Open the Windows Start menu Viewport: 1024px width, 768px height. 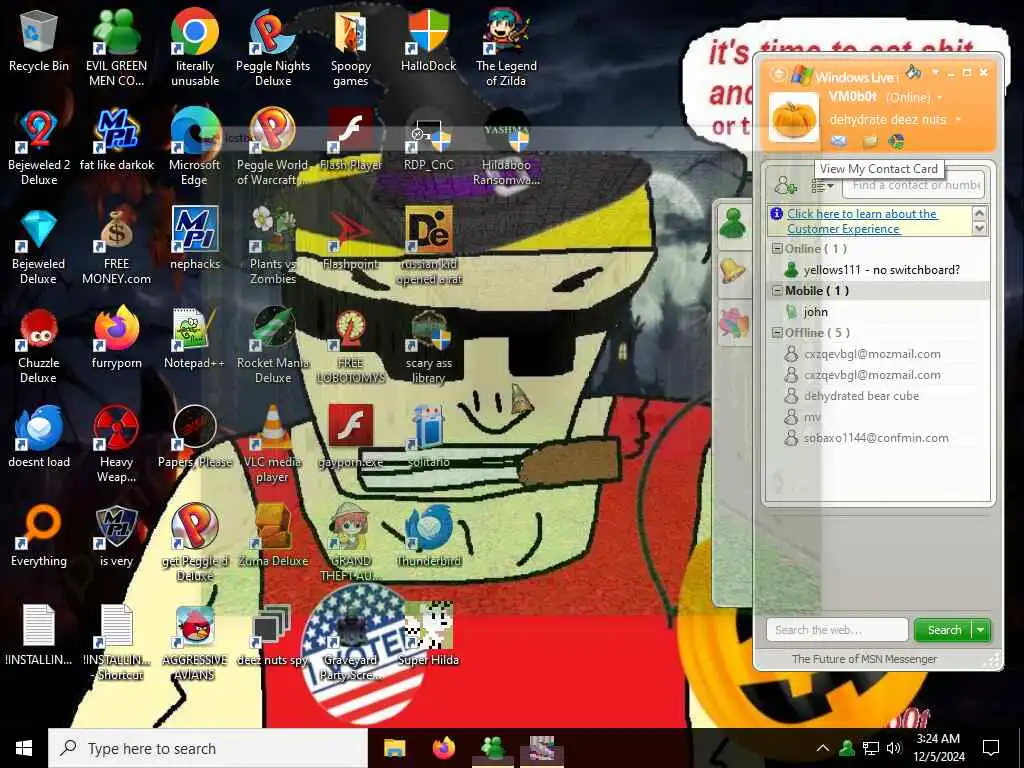coord(24,748)
